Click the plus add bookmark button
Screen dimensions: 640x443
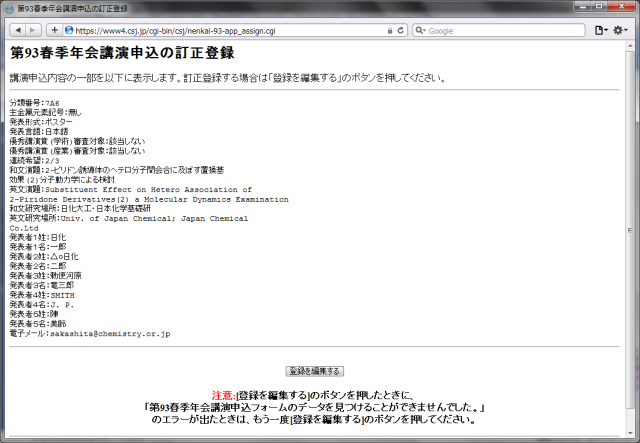(55, 30)
